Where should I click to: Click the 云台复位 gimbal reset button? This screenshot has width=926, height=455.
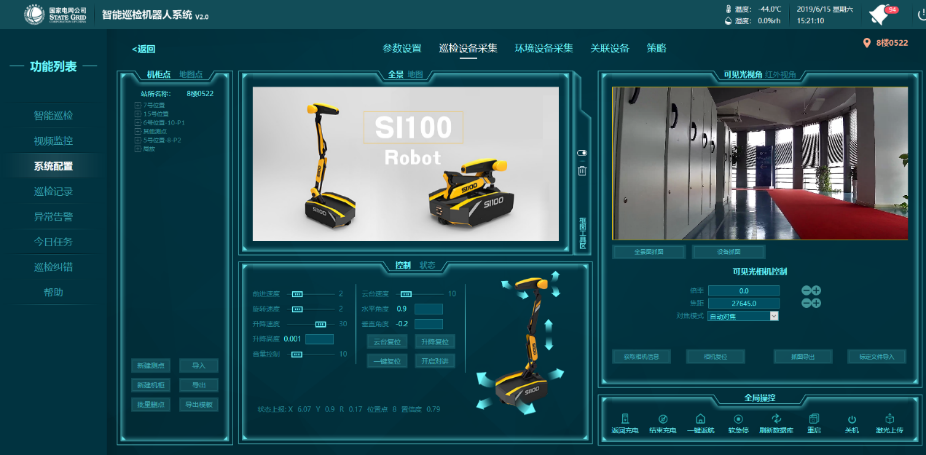coord(387,342)
